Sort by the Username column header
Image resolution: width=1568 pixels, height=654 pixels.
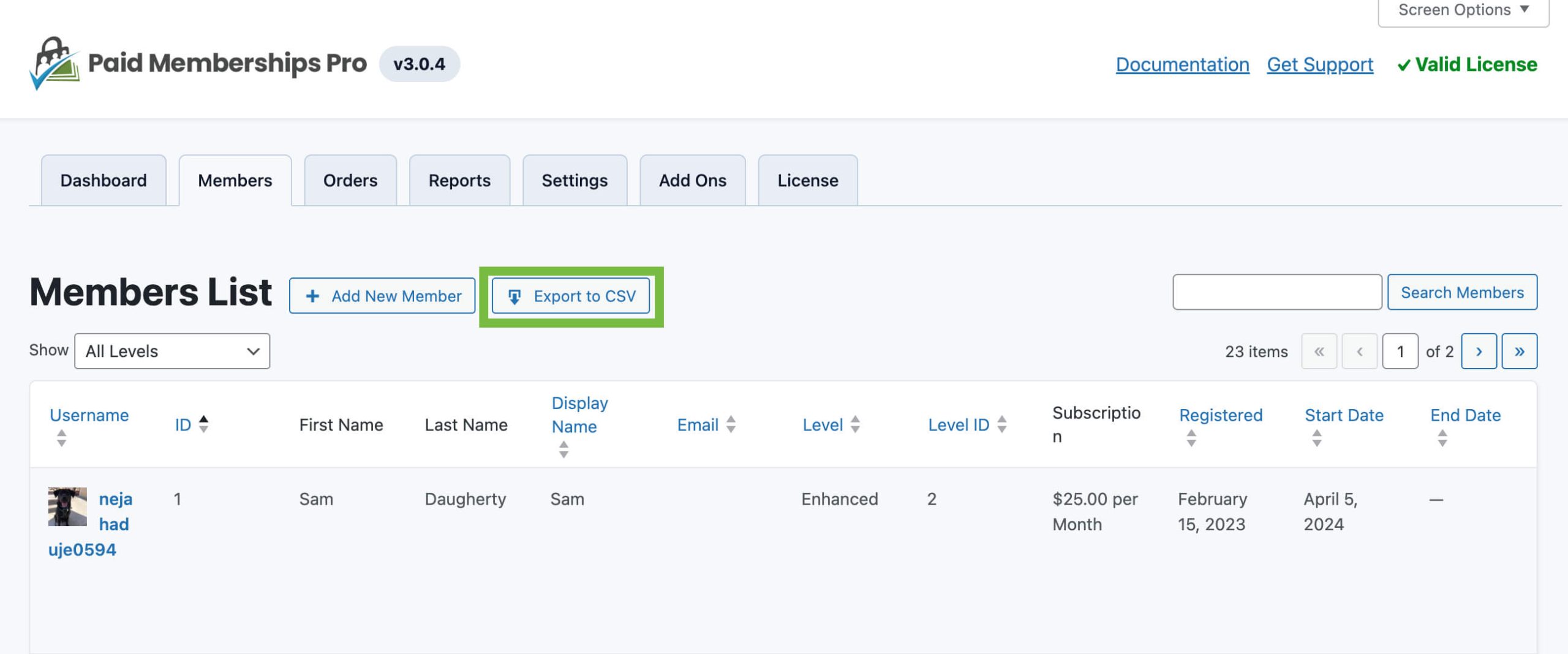[89, 415]
